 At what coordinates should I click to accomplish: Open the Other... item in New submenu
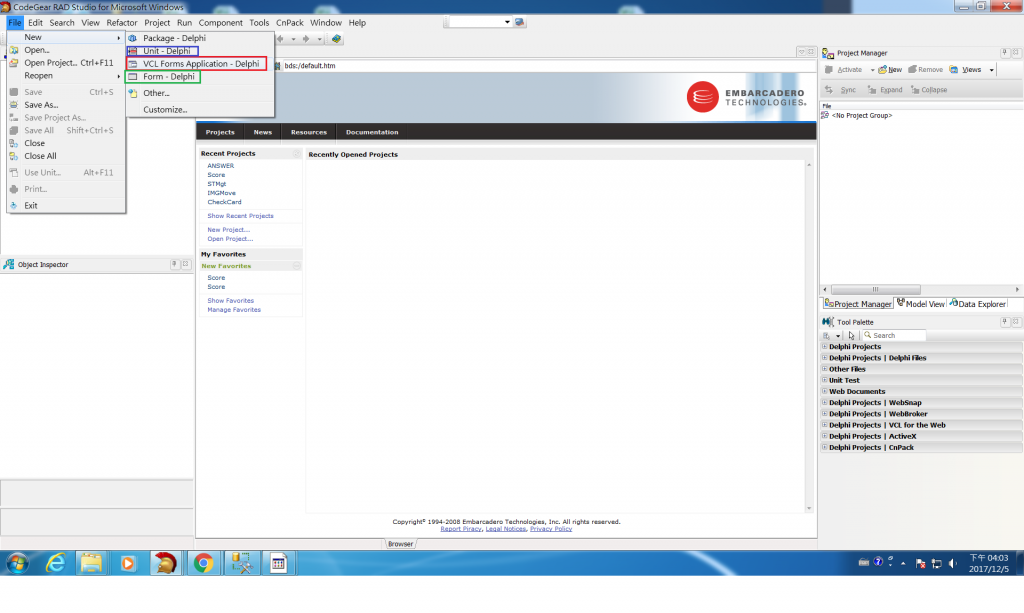(x=200, y=93)
